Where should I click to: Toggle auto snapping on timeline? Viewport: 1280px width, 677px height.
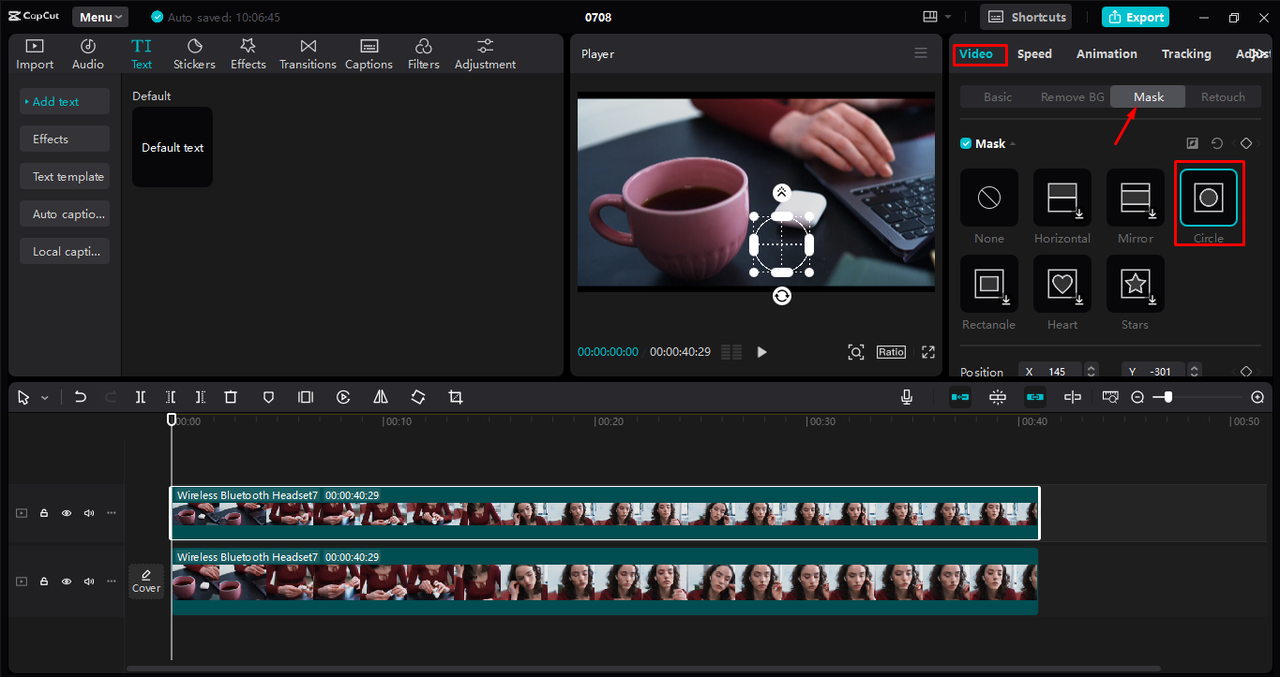[x=998, y=397]
